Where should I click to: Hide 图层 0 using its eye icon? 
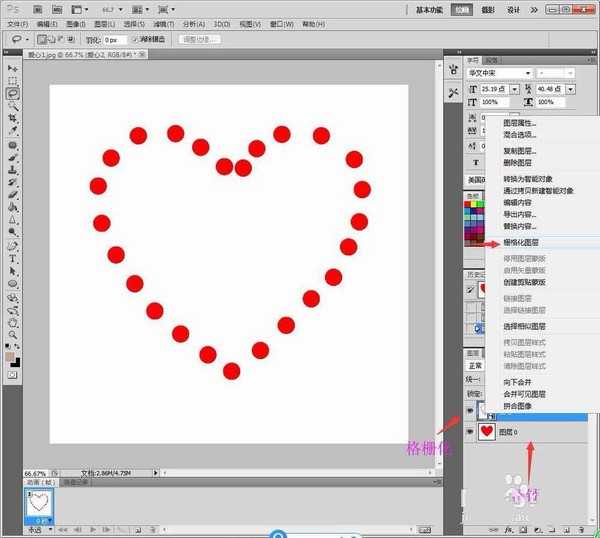tap(471, 431)
